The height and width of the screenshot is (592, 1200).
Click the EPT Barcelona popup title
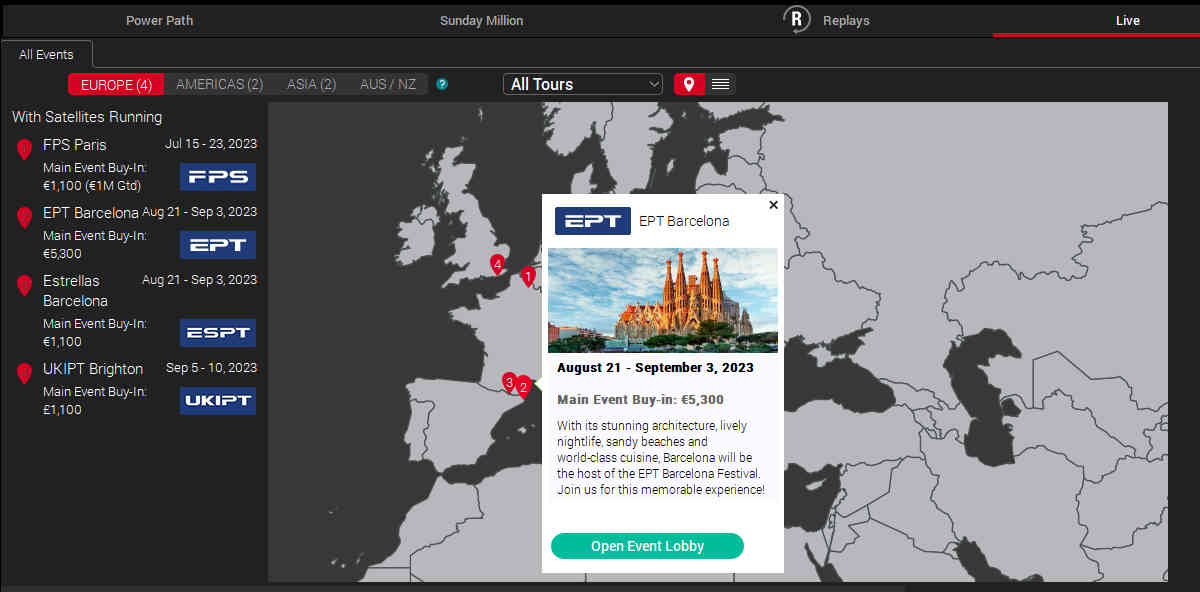(684, 221)
